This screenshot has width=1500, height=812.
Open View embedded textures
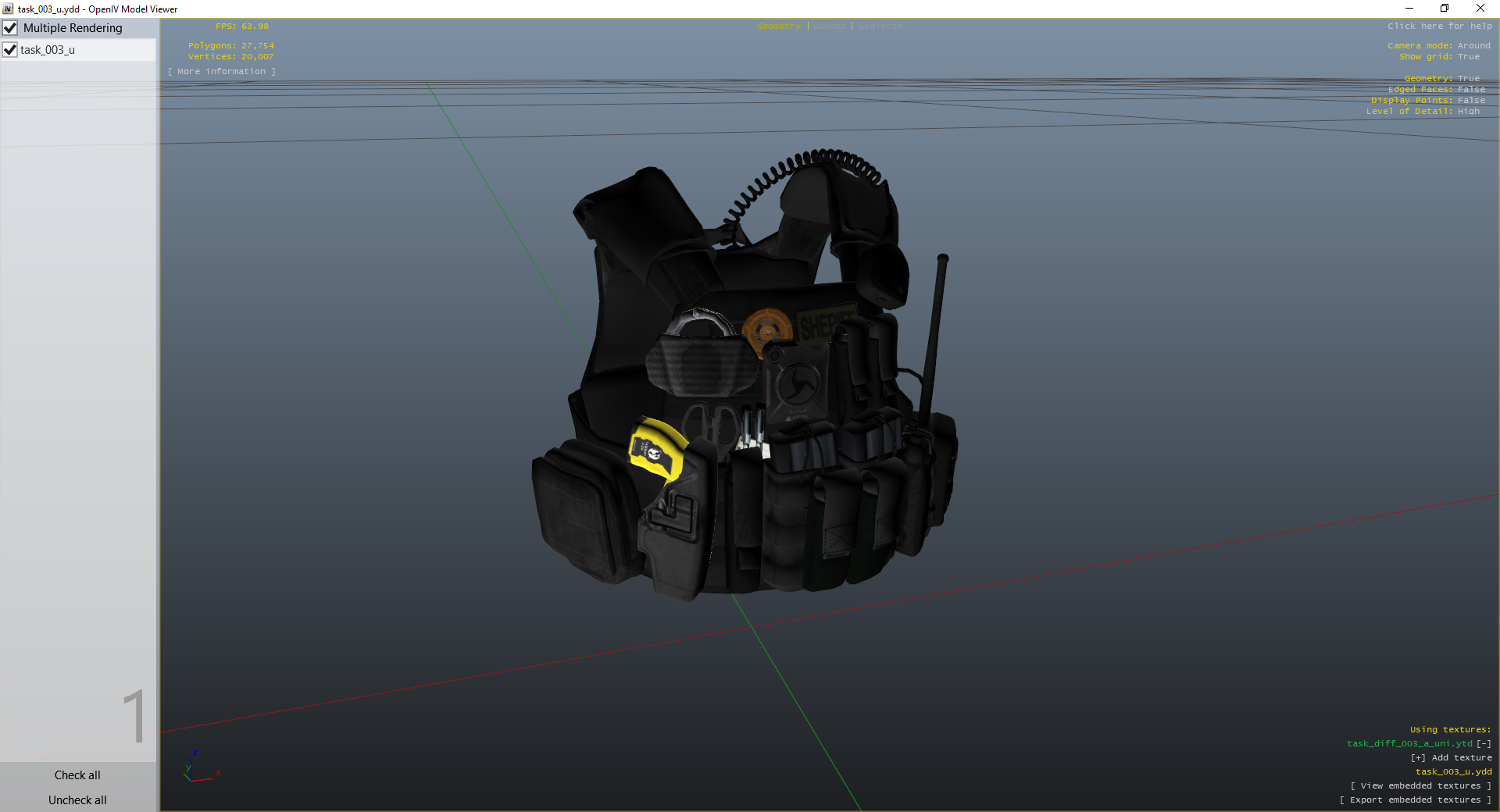click(1420, 786)
